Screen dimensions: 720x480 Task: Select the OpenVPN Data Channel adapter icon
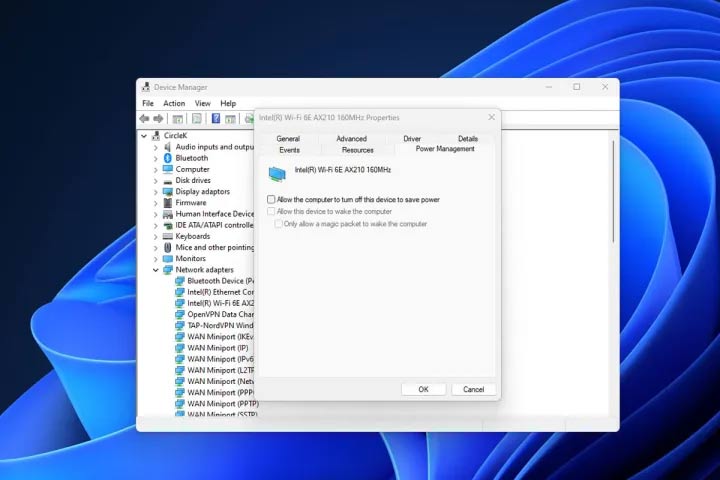tap(180, 314)
